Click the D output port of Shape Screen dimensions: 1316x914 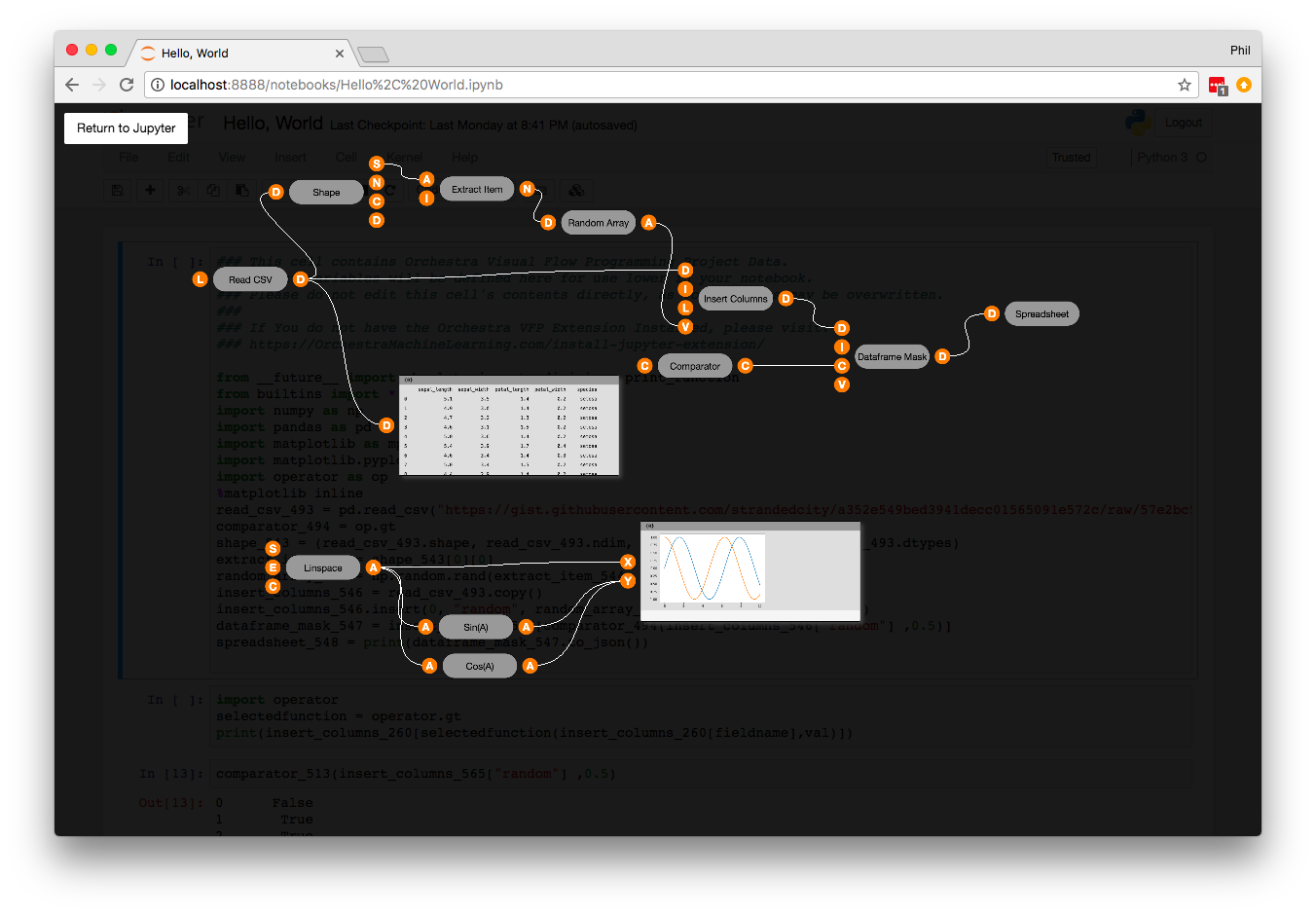coord(377,221)
